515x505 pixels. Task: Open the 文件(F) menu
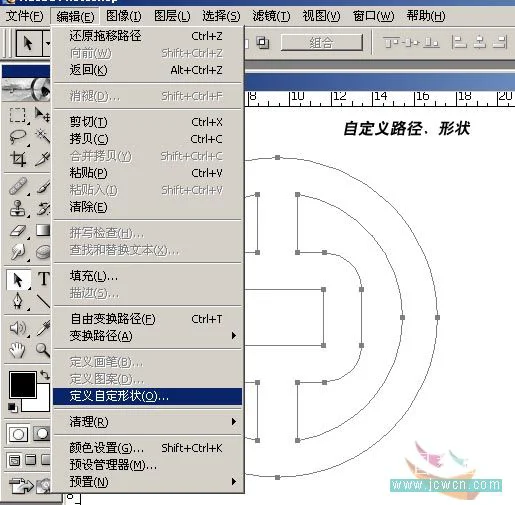(x=25, y=16)
